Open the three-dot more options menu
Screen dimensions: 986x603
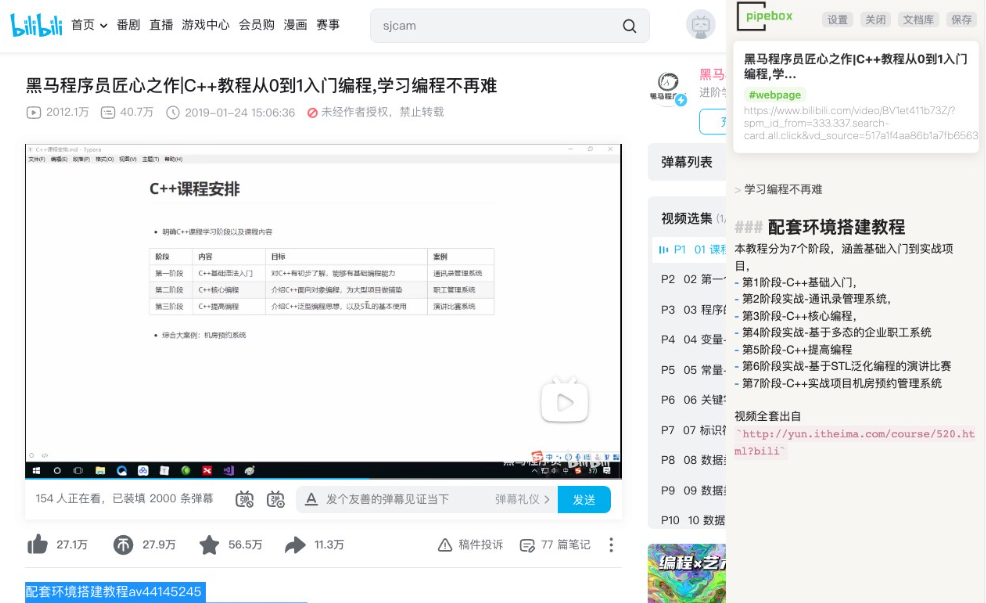point(611,545)
